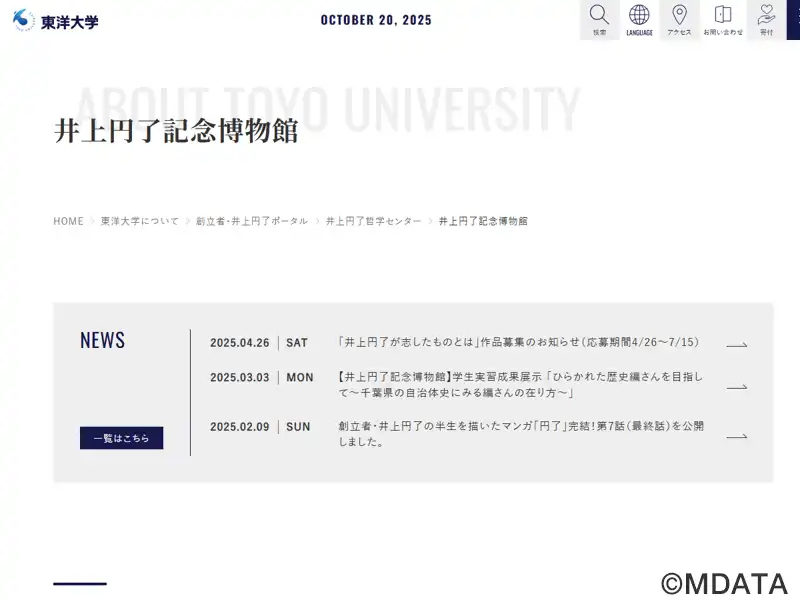Open the LANGUAGE globe icon
The image size is (800, 600).
[639, 19]
